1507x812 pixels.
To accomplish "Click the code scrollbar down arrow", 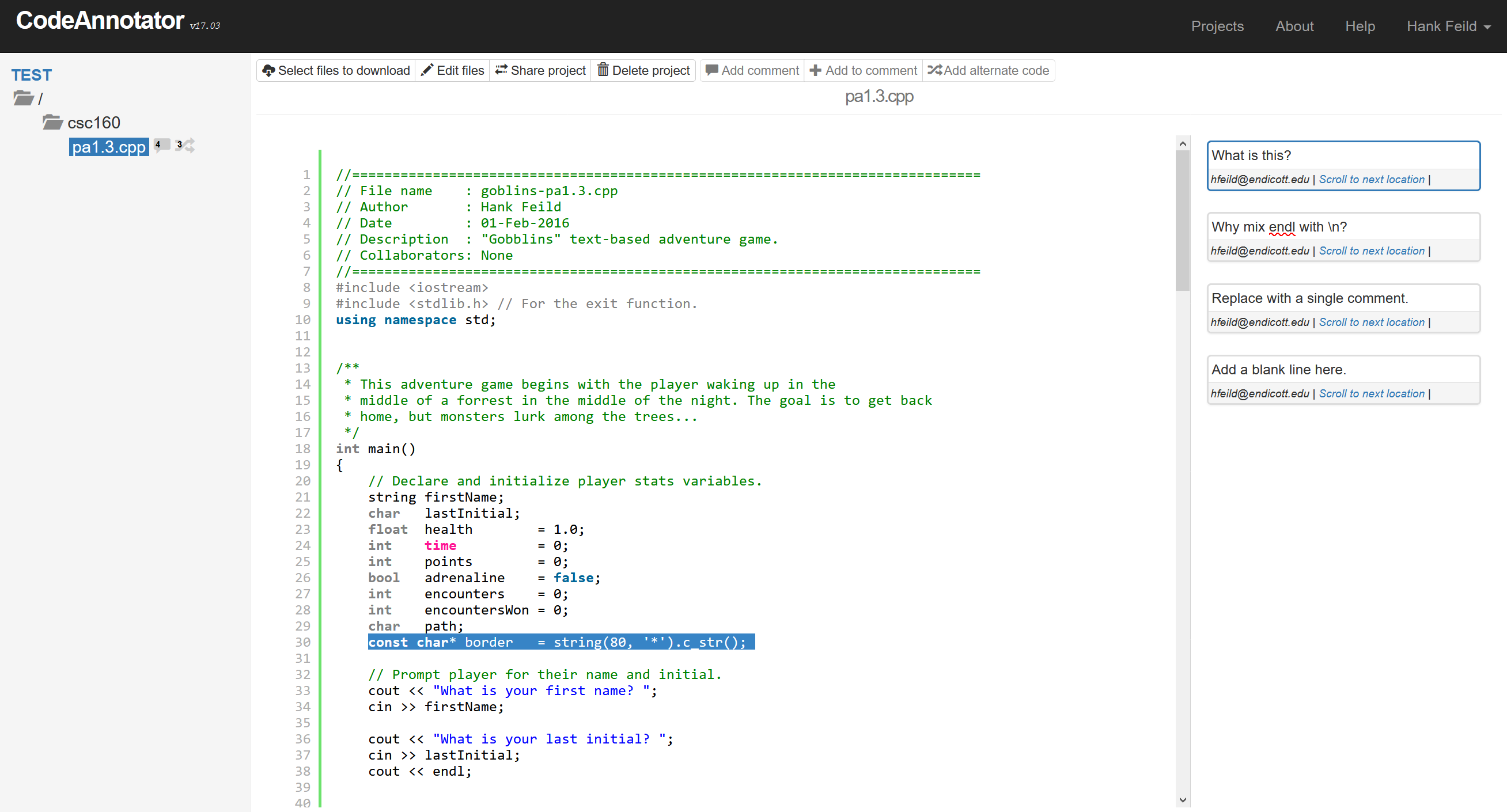I will (x=1182, y=800).
